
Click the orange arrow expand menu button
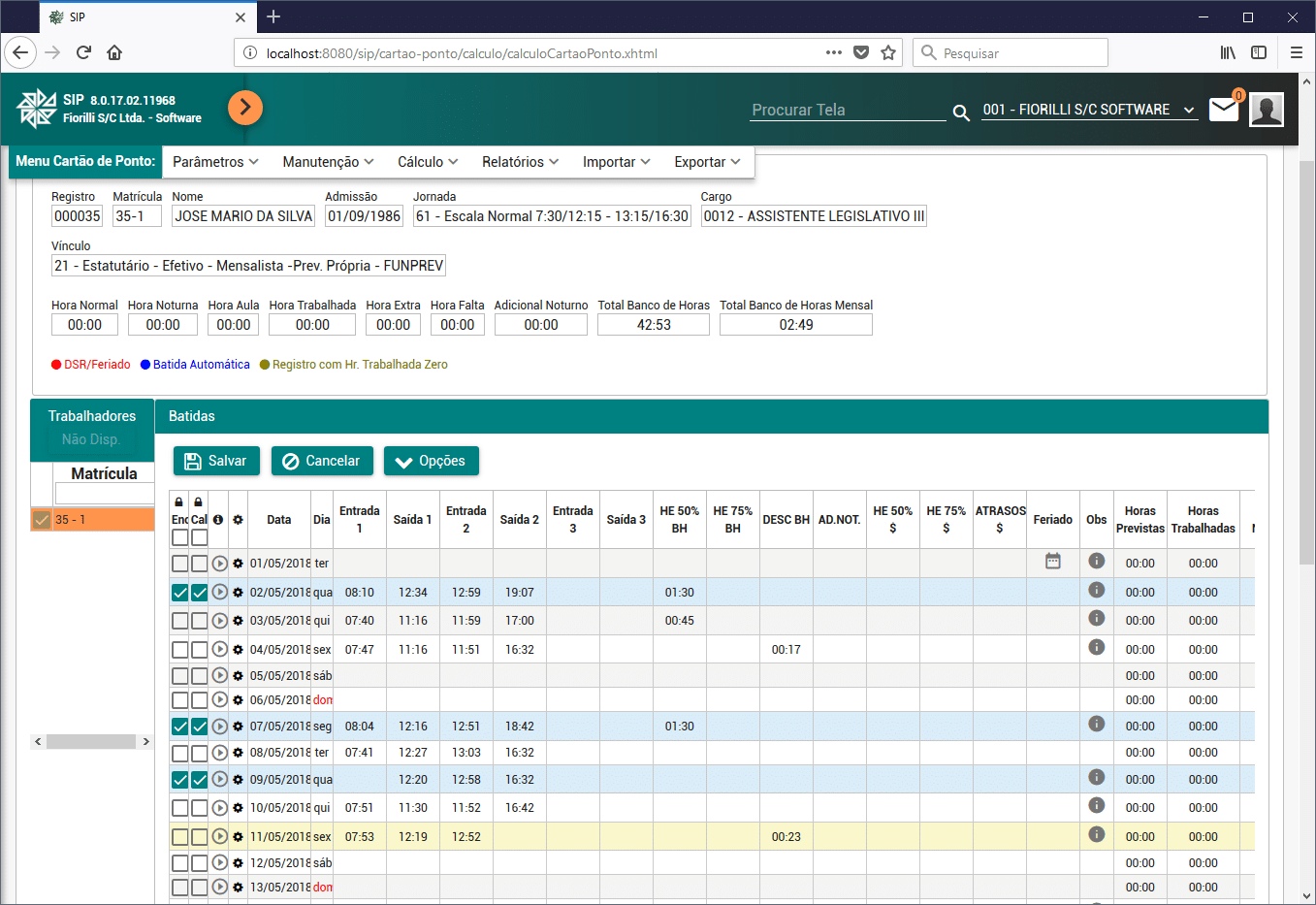pyautogui.click(x=245, y=107)
